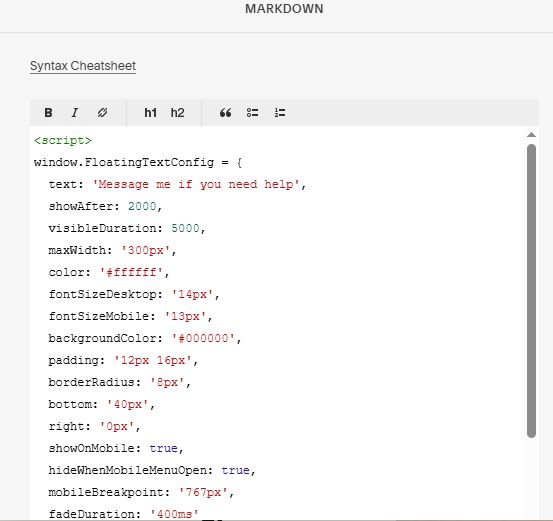
Task: Toggle bold formatting in the toolbar
Action: pos(48,113)
